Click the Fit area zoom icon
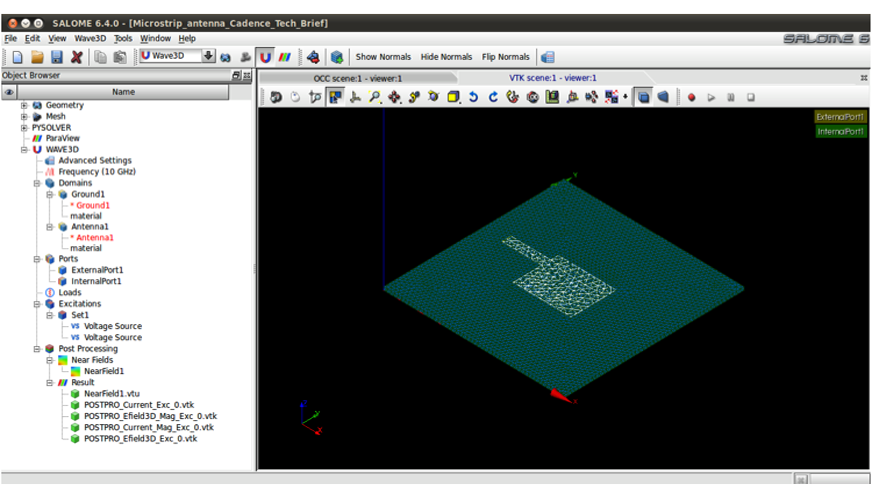Screen dimensions: 872x498 (x=375, y=97)
